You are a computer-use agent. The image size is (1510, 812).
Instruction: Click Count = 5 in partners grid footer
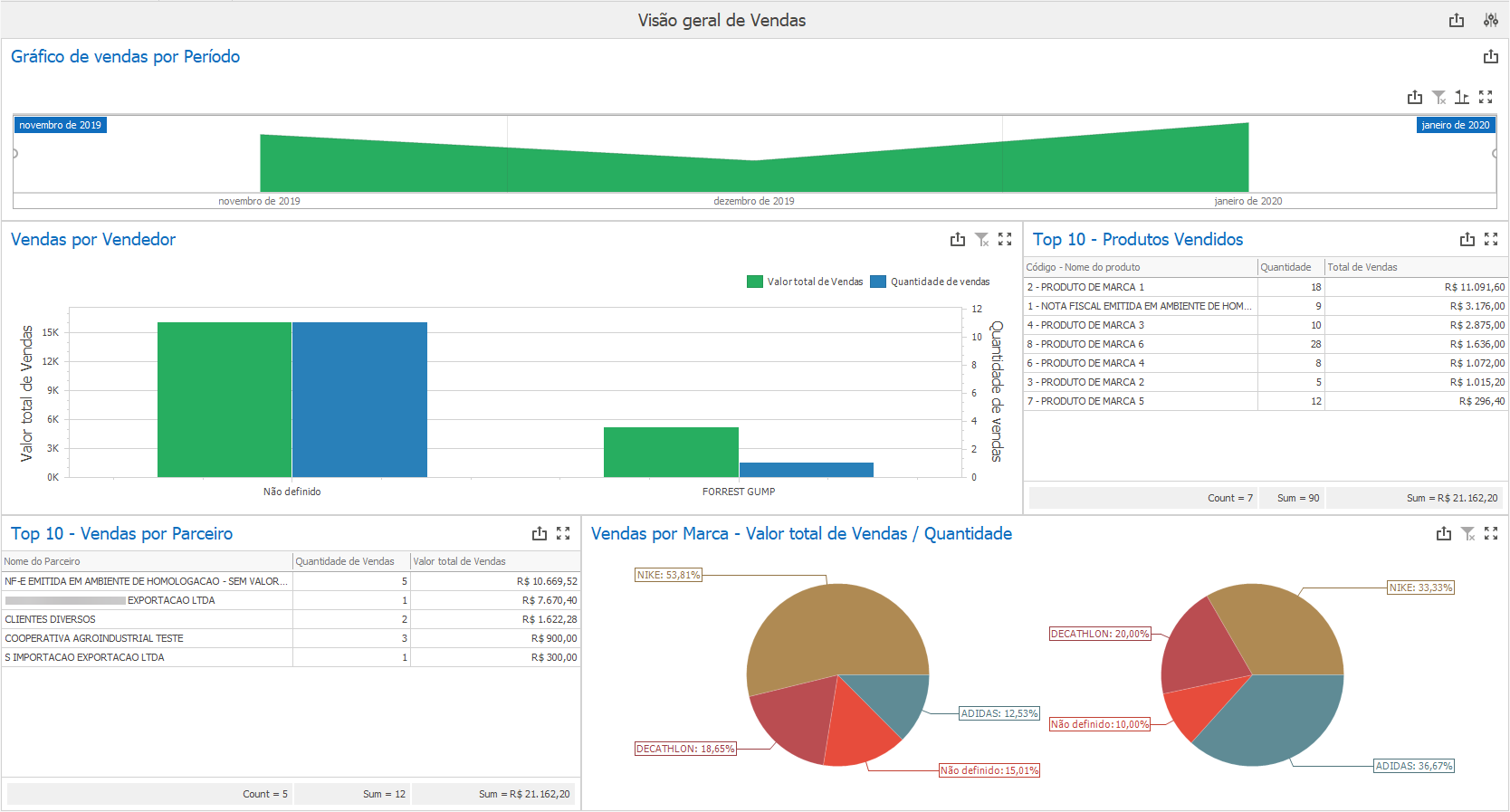pos(265,794)
